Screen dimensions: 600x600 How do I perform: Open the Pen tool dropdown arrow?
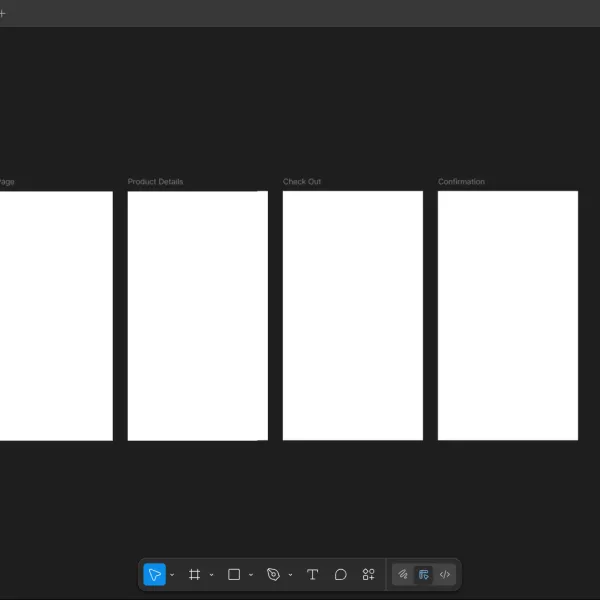click(x=290, y=575)
